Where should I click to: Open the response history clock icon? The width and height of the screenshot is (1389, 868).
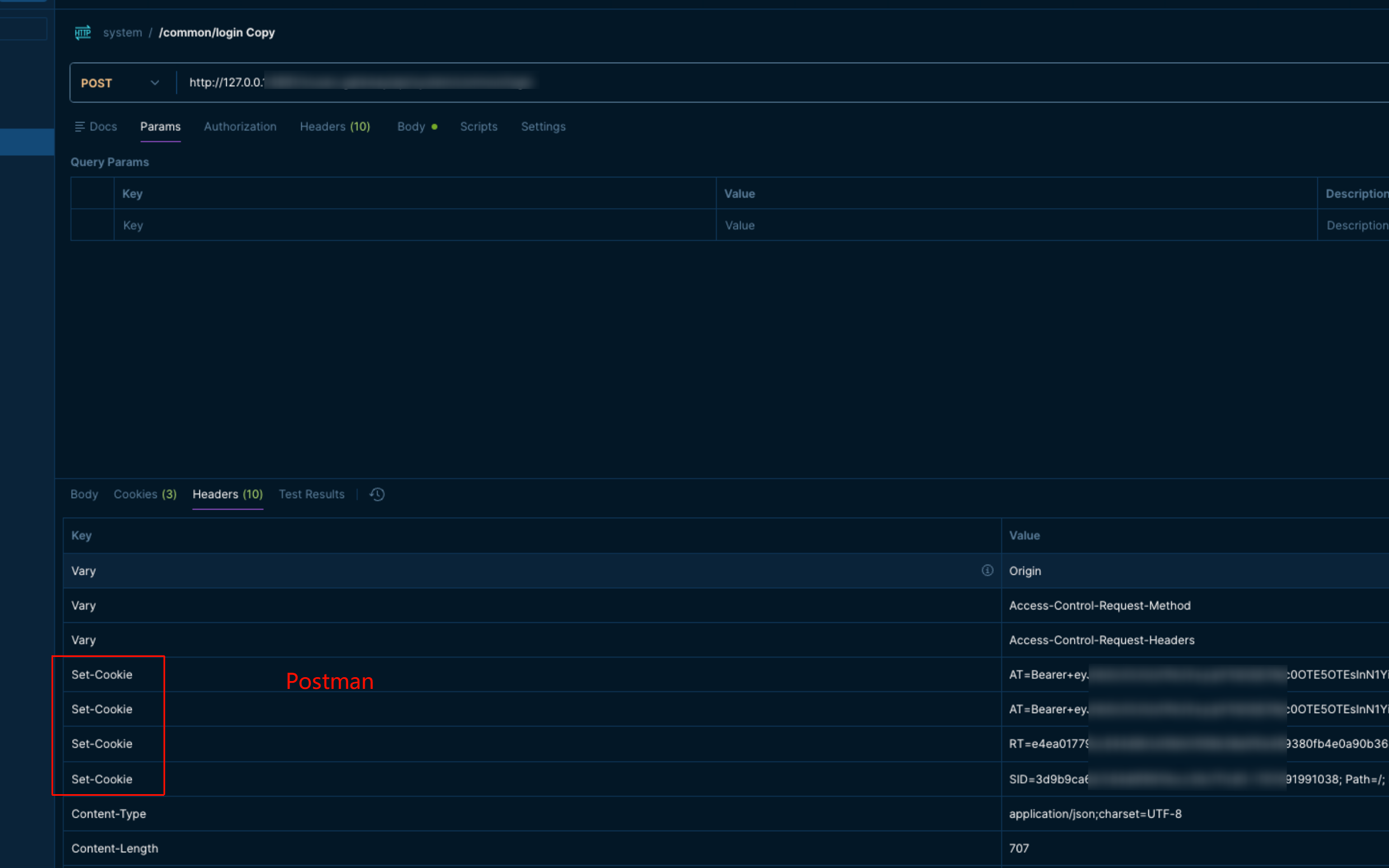point(377,494)
